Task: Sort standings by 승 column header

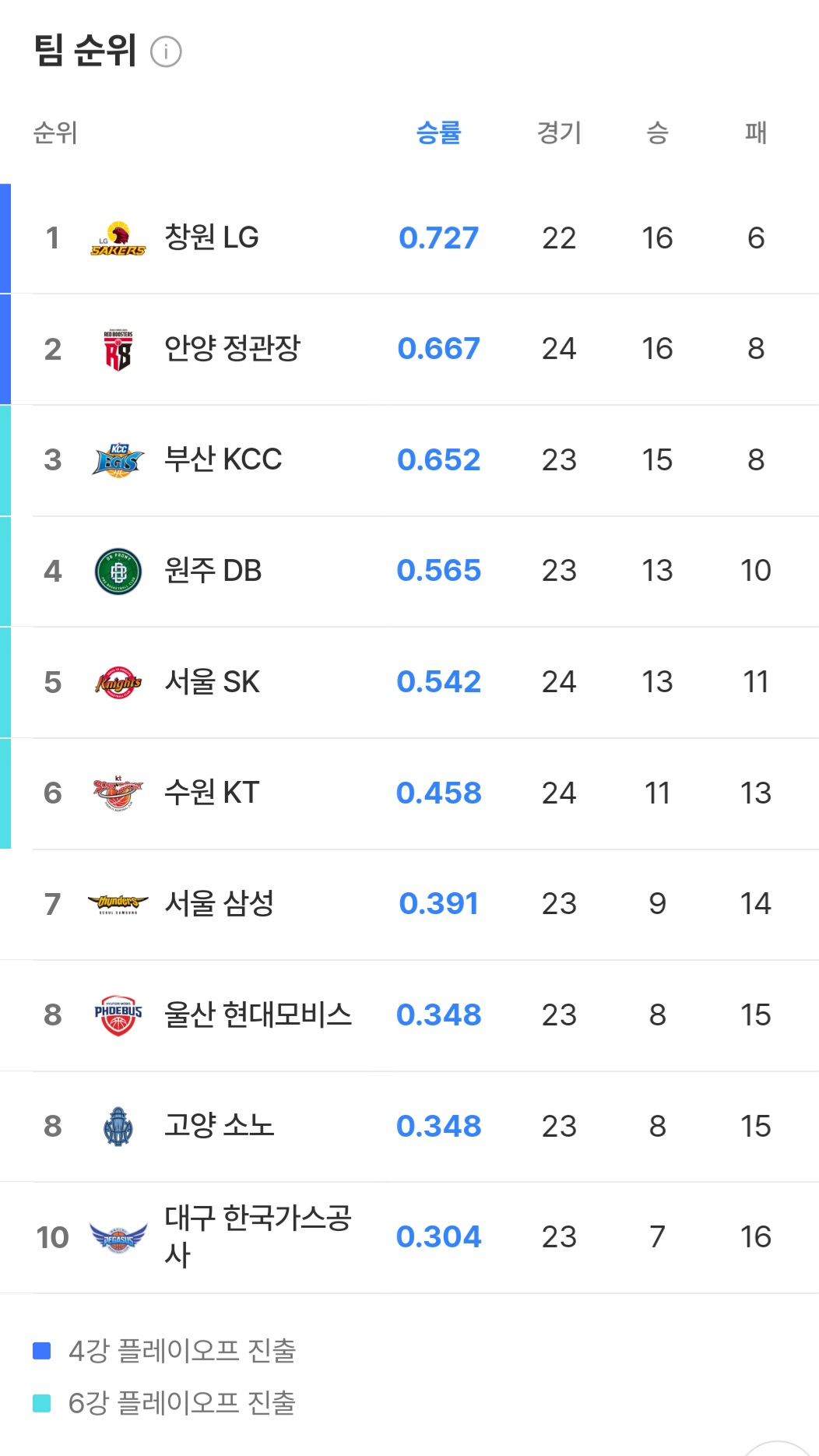Action: tap(658, 132)
